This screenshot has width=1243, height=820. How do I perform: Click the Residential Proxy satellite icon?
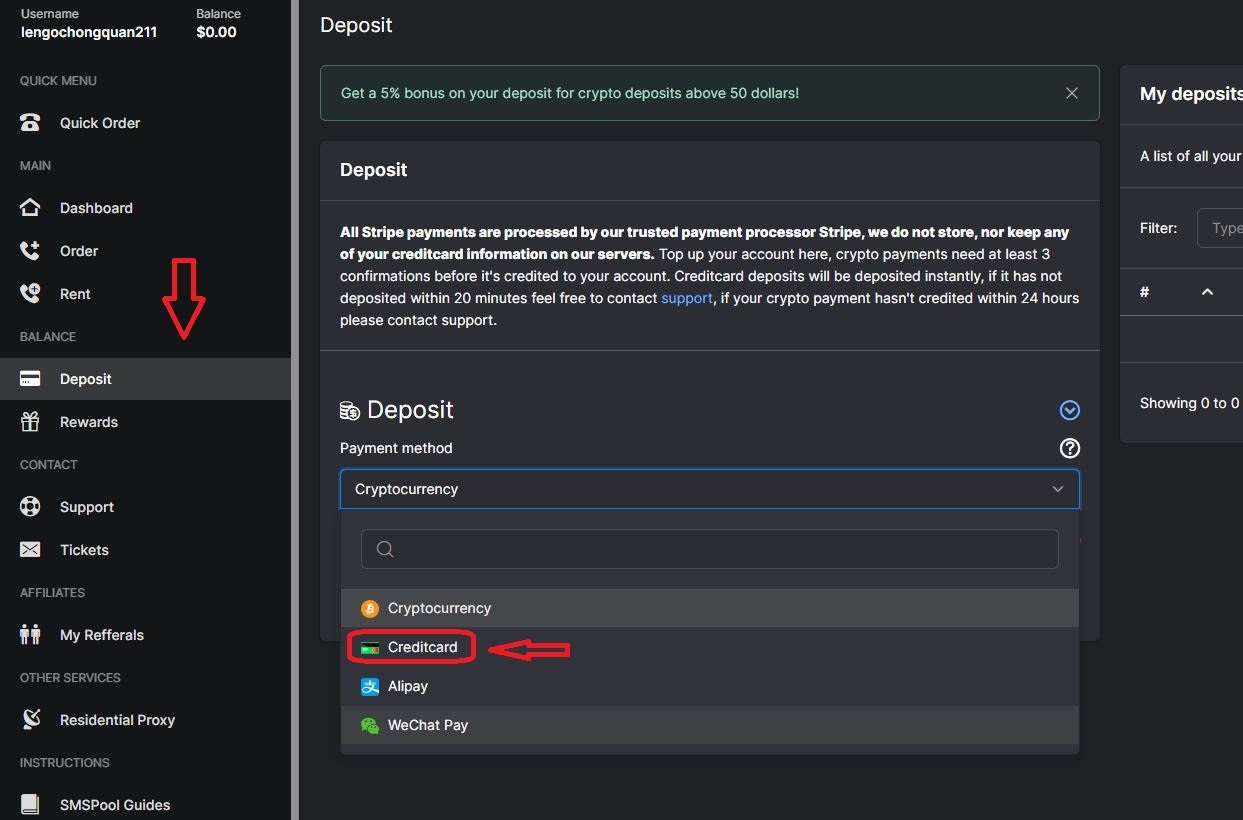pos(30,720)
